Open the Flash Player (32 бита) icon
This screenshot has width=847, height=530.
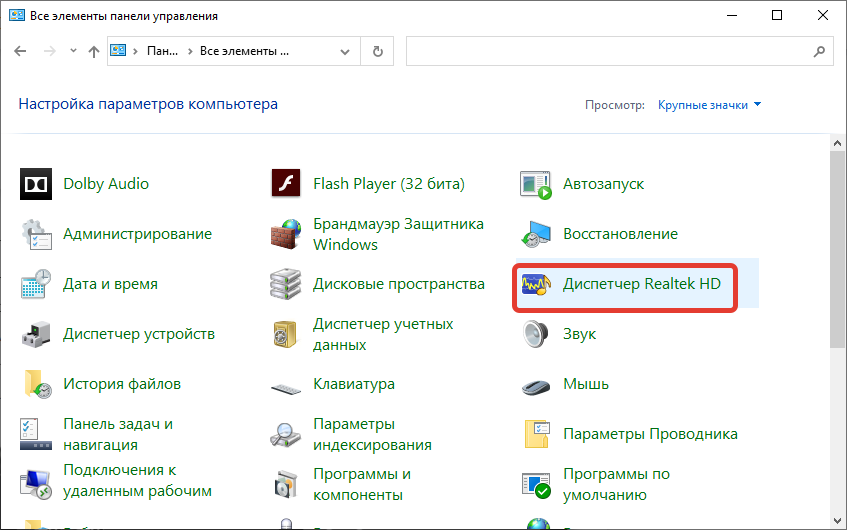click(286, 184)
